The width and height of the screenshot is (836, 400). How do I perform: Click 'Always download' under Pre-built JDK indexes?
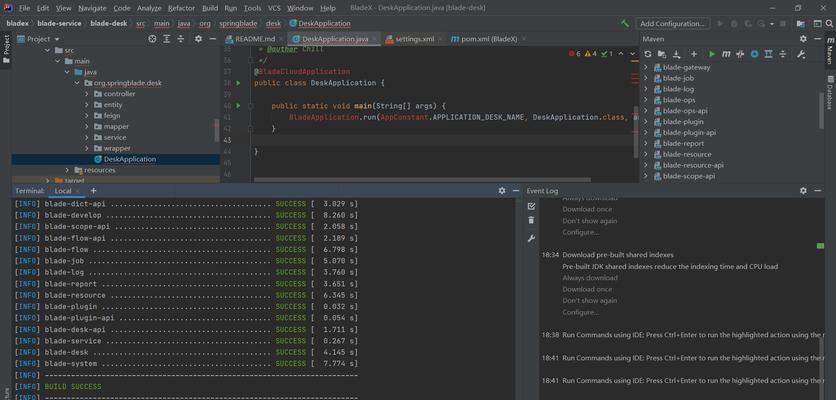(x=590, y=278)
